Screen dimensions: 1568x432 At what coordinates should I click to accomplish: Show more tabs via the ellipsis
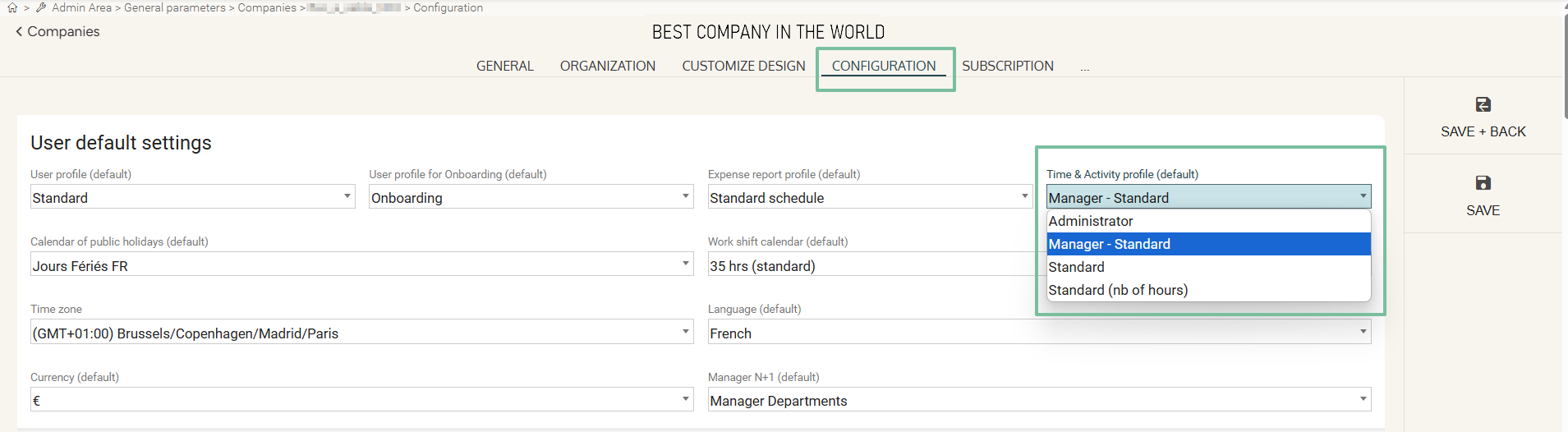pos(1085,68)
